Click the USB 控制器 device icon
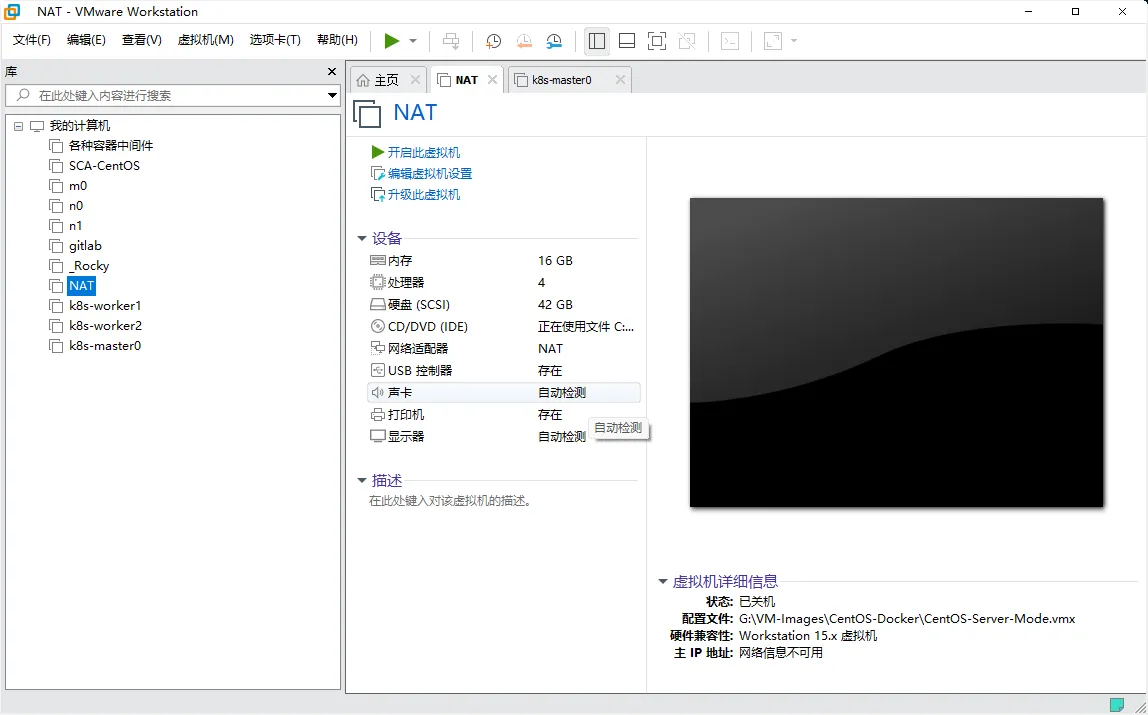Viewport: 1148px width, 715px height. coord(378,370)
